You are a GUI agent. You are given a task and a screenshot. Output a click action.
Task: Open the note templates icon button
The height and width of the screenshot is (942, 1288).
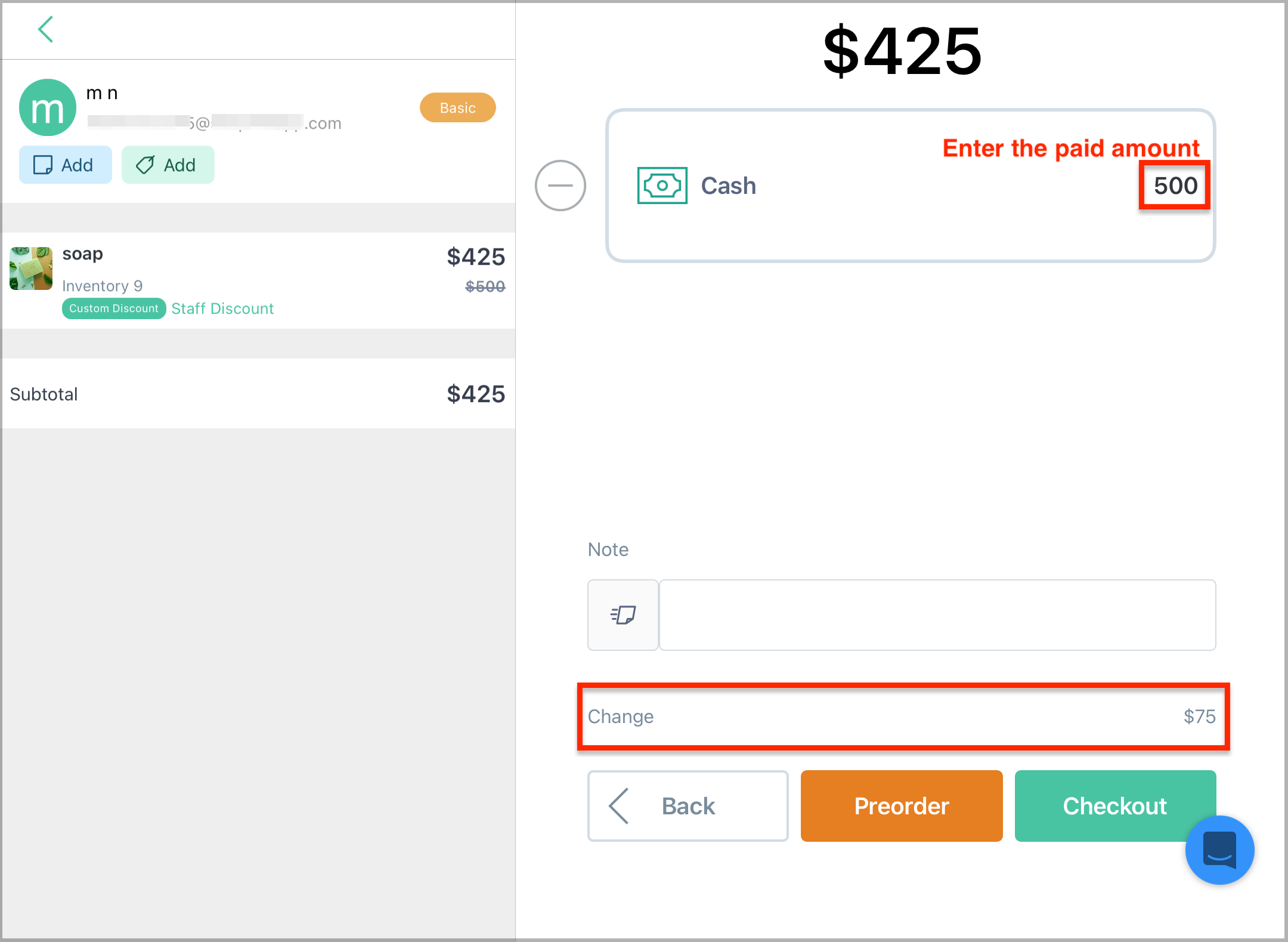pos(623,614)
